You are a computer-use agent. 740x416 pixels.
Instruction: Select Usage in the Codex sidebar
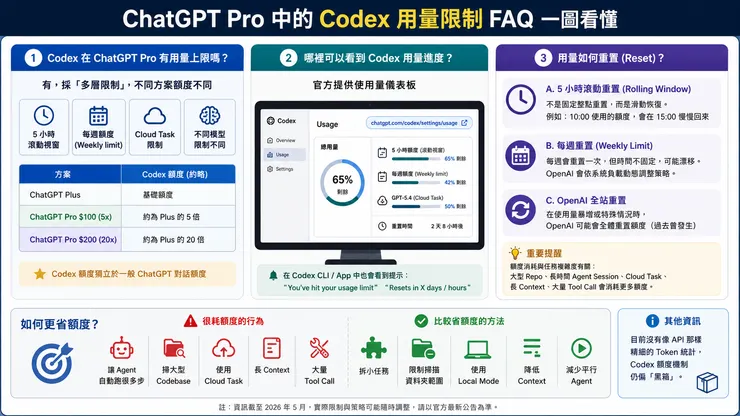285,154
